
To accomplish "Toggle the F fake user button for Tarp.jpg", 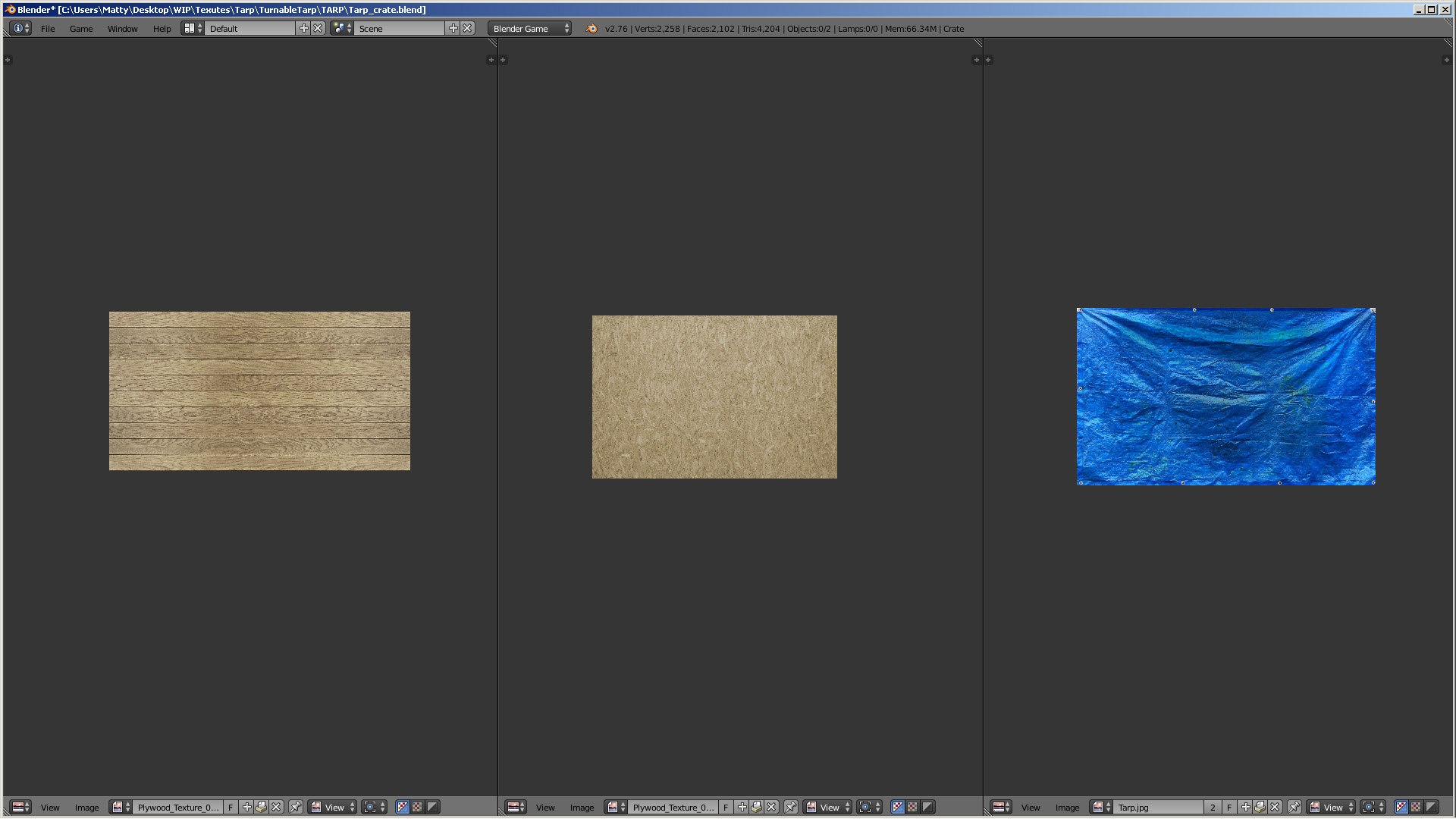I will [1229, 808].
